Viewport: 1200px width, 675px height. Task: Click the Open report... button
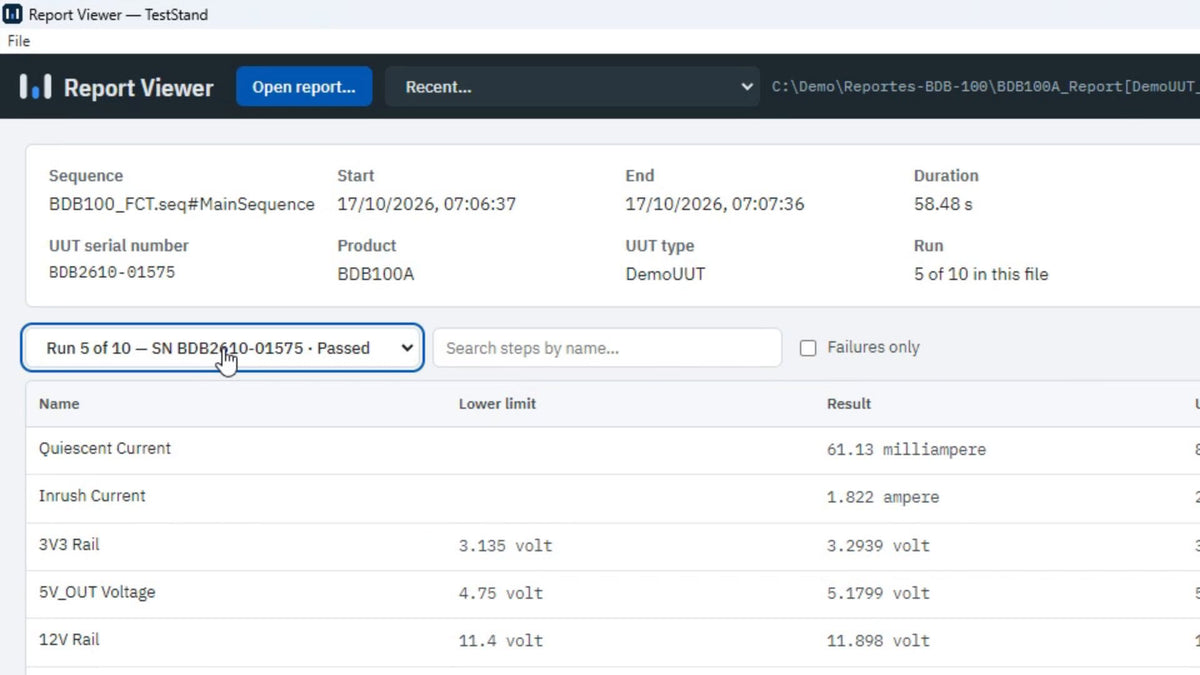pyautogui.click(x=304, y=87)
